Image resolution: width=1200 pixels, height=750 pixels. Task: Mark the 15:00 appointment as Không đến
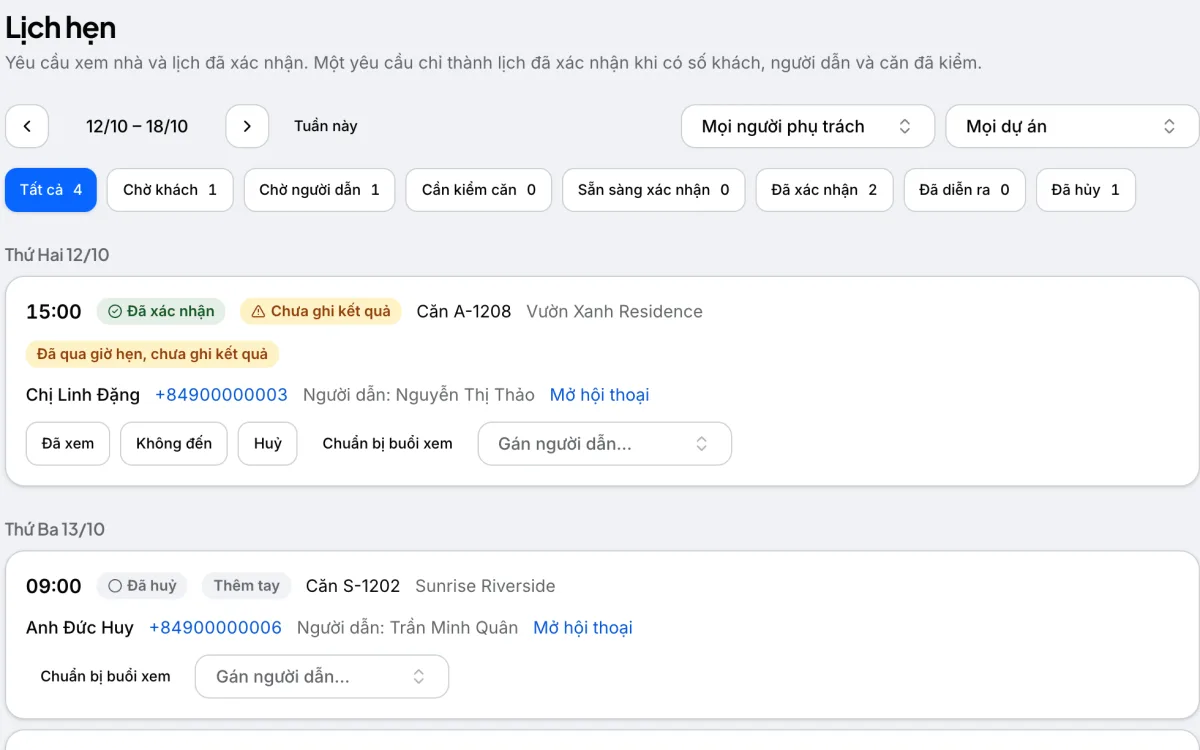[174, 444]
